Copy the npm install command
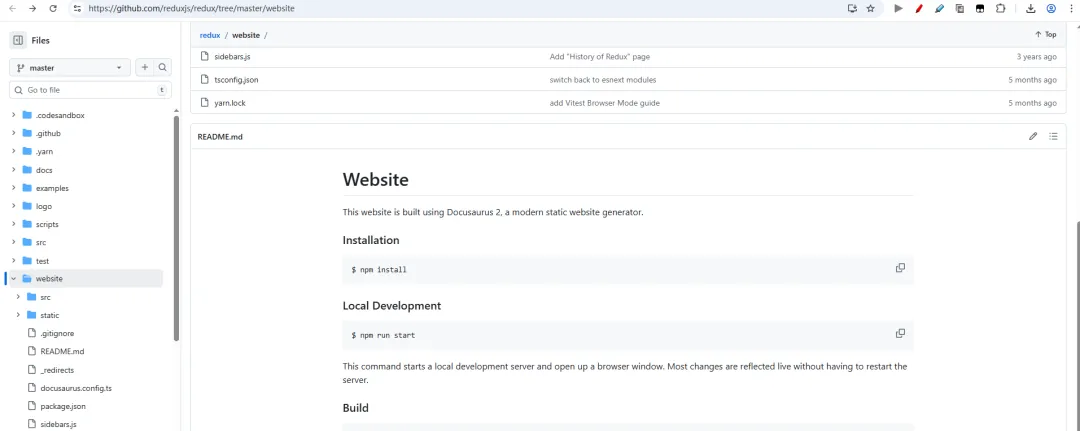 [900, 268]
